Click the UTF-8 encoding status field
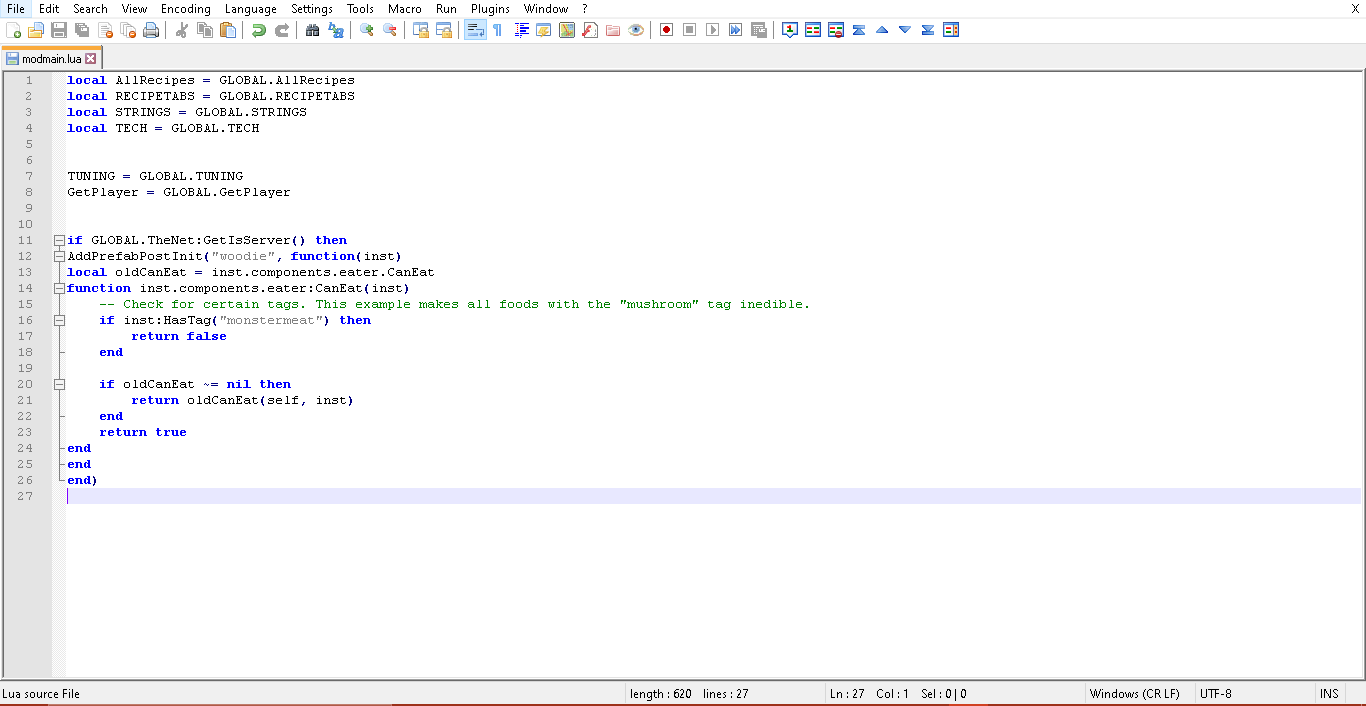This screenshot has width=1366, height=706. pos(1215,694)
